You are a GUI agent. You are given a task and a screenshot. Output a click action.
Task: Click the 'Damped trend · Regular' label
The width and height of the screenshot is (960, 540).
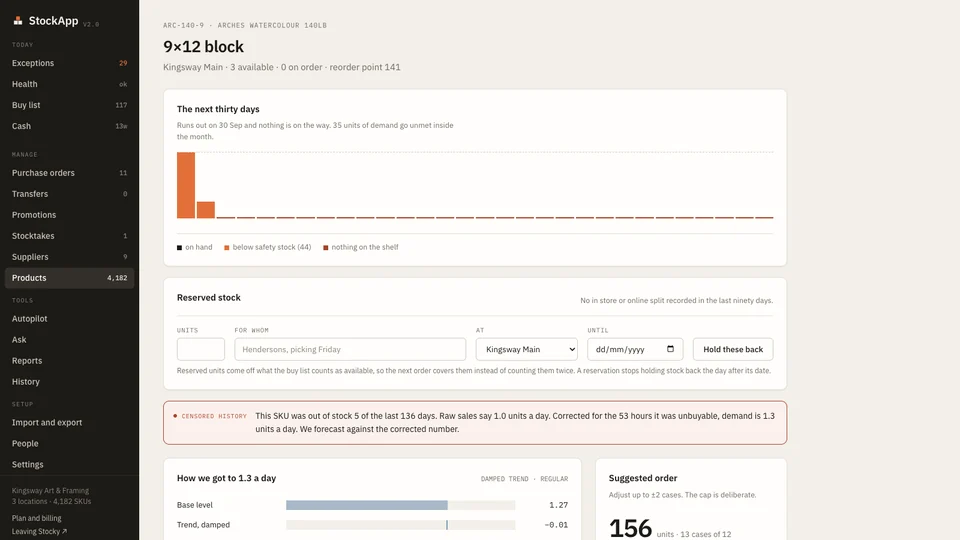[x=525, y=479]
